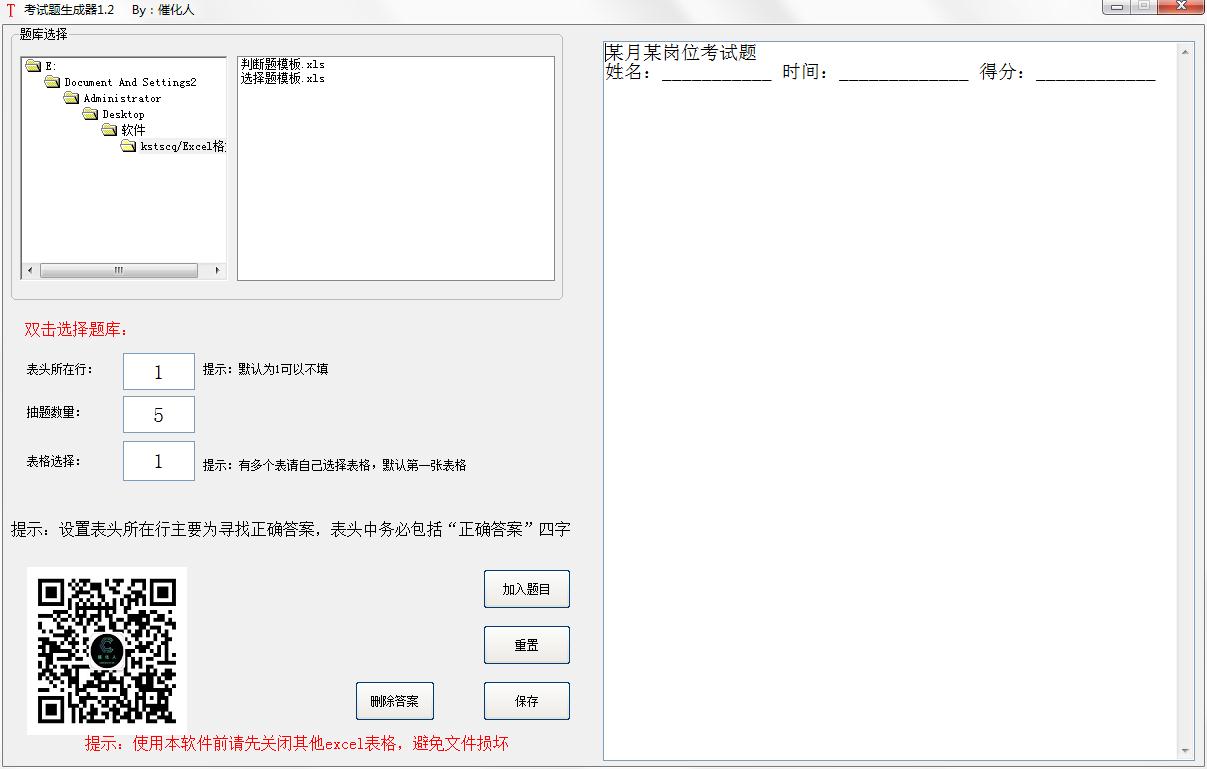Screen dimensions: 1207x769
Task: Click the E: drive folder icon
Action: [x=33, y=66]
